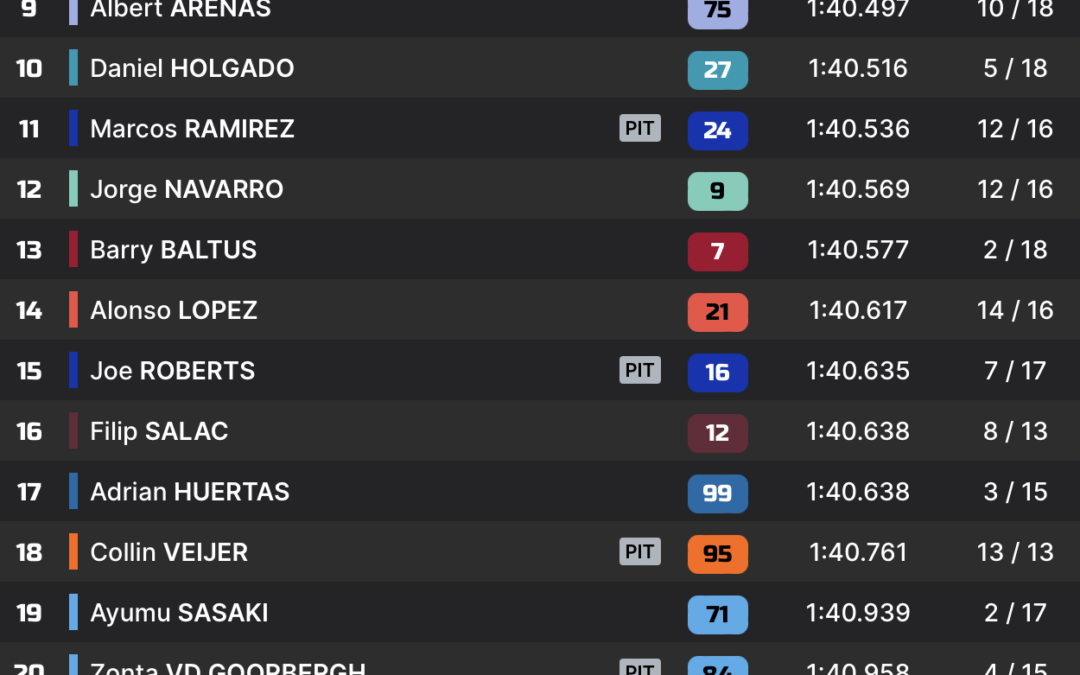This screenshot has width=1080, height=675.
Task: Click lap count 13 / 13 for Veijer
Action: coord(1015,552)
